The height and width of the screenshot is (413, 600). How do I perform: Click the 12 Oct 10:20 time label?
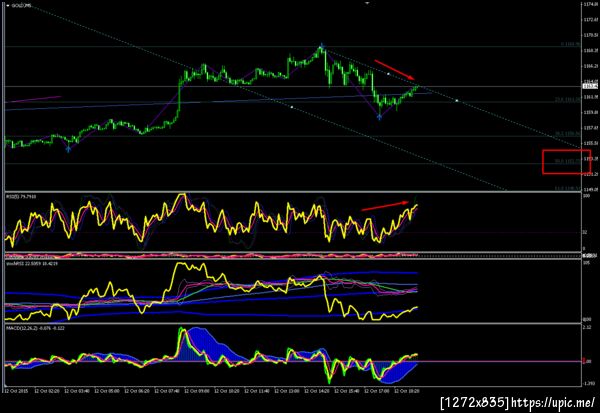click(227, 391)
